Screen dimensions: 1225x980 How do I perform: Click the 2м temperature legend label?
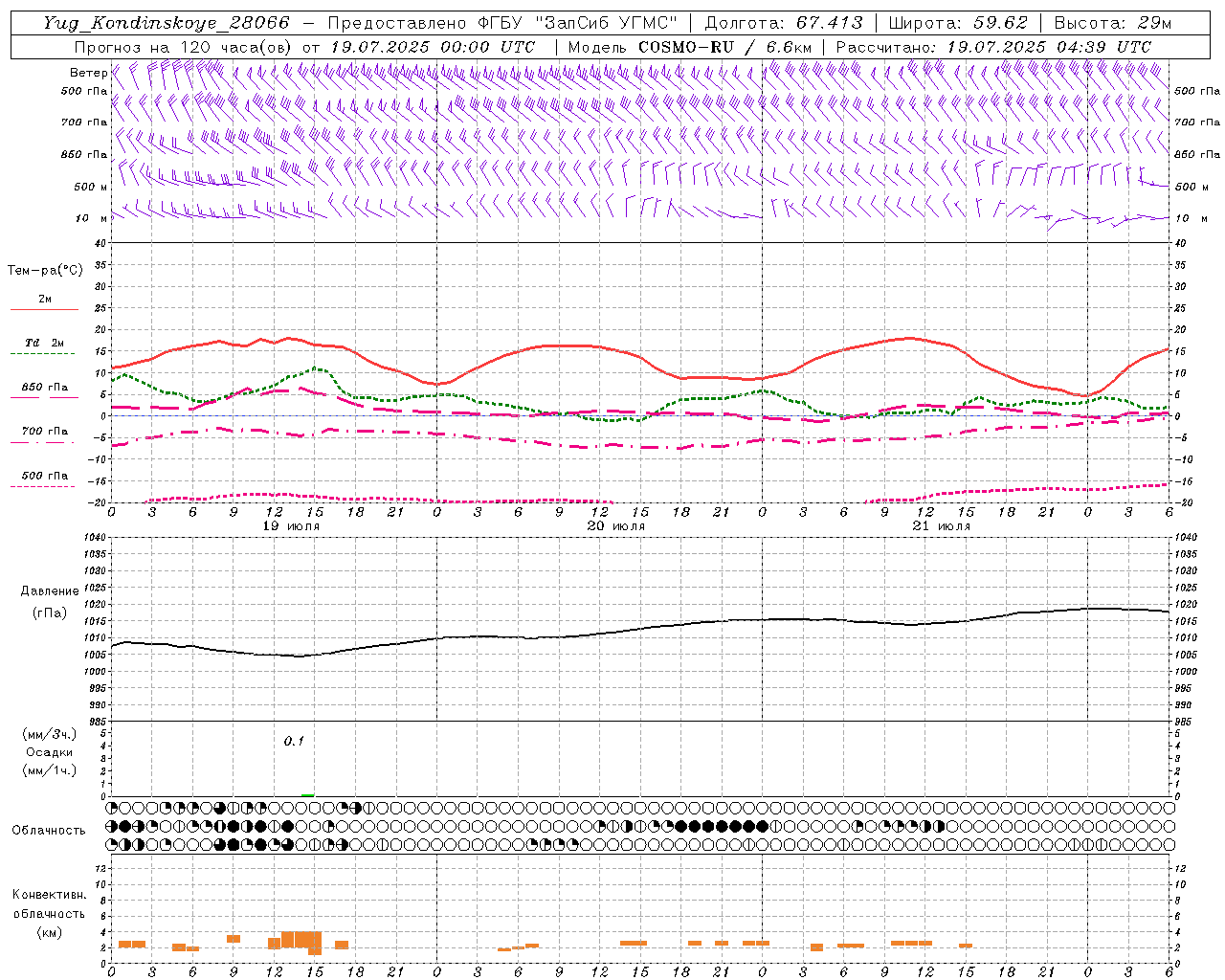click(x=45, y=300)
